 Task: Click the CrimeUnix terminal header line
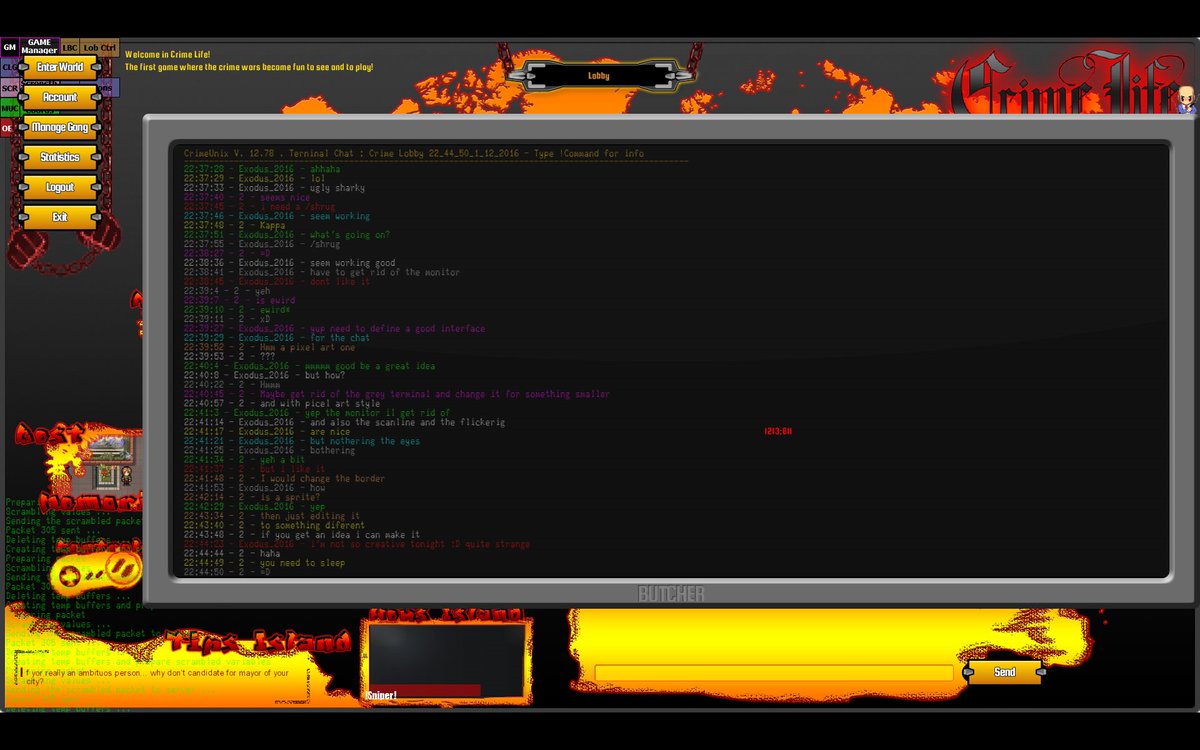click(x=414, y=153)
